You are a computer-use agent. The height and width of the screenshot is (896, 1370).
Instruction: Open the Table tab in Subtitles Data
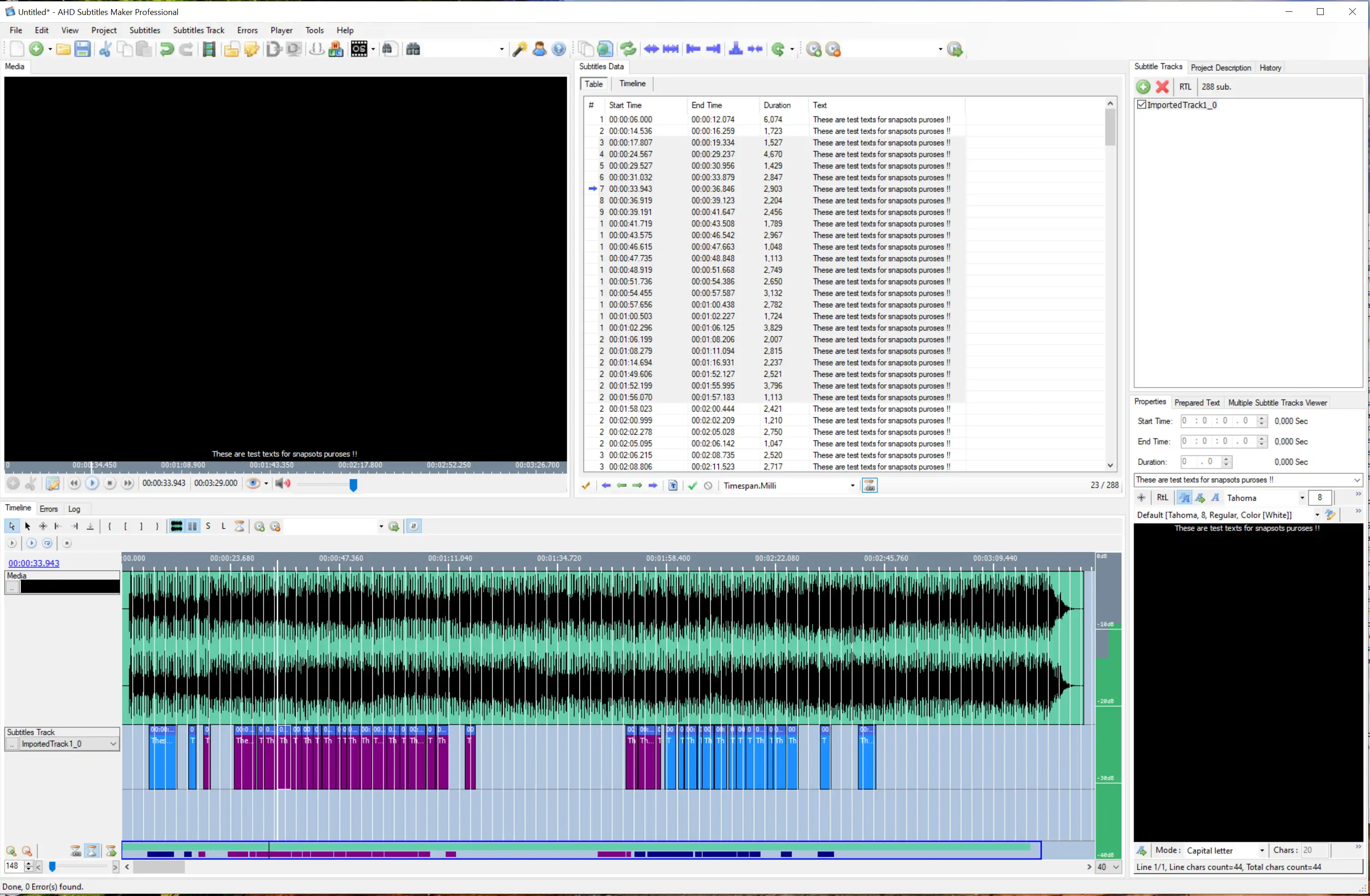pyautogui.click(x=594, y=83)
